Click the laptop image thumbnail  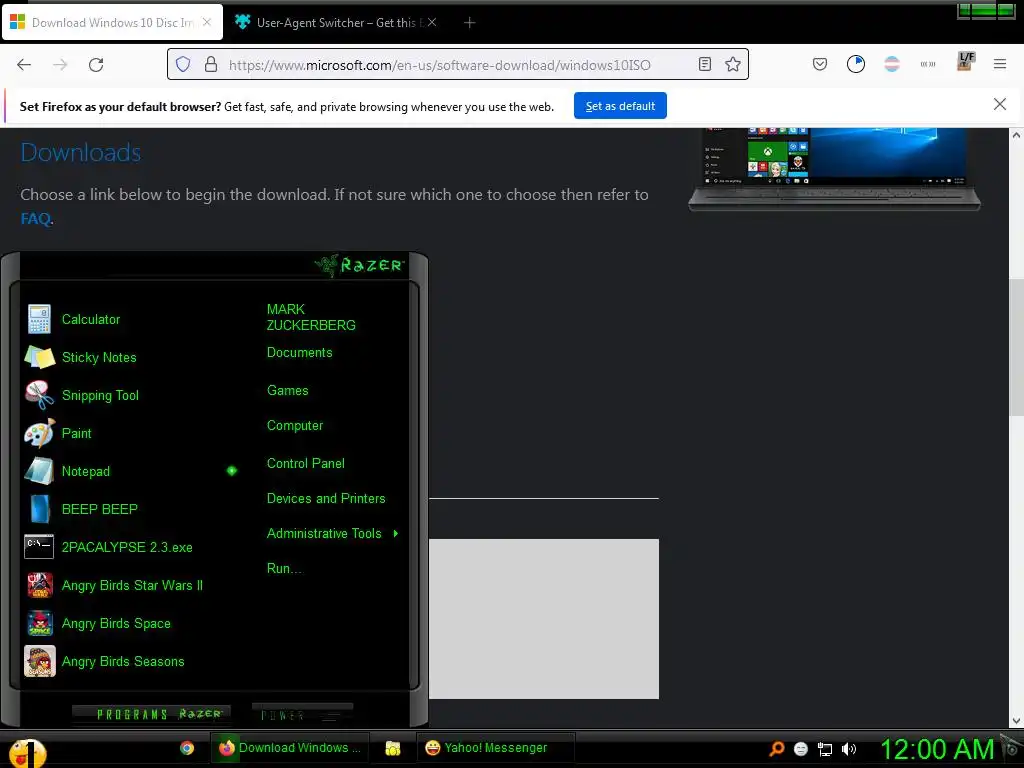pyautogui.click(x=834, y=169)
